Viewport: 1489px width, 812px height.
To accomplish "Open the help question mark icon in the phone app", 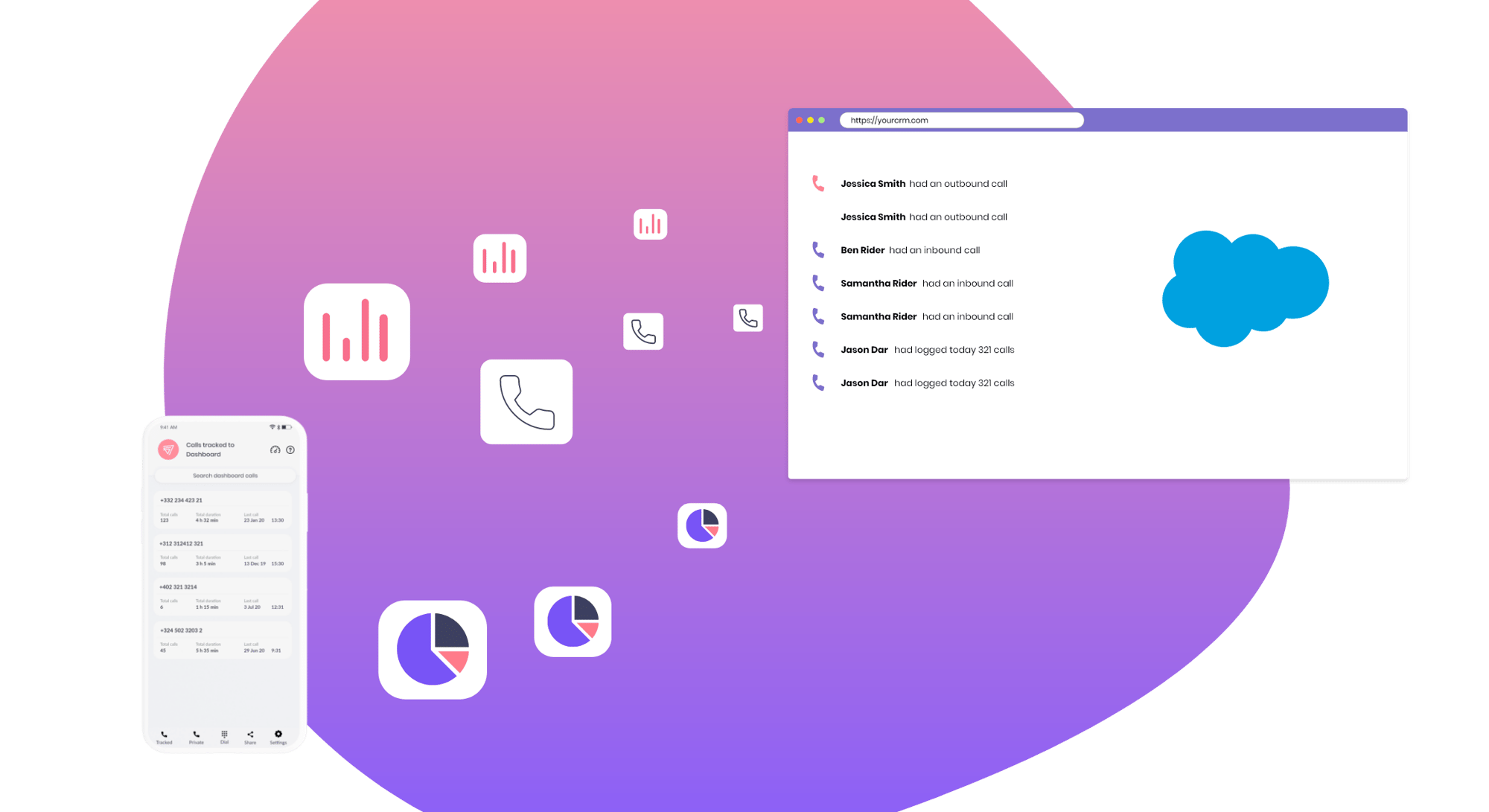I will (290, 450).
